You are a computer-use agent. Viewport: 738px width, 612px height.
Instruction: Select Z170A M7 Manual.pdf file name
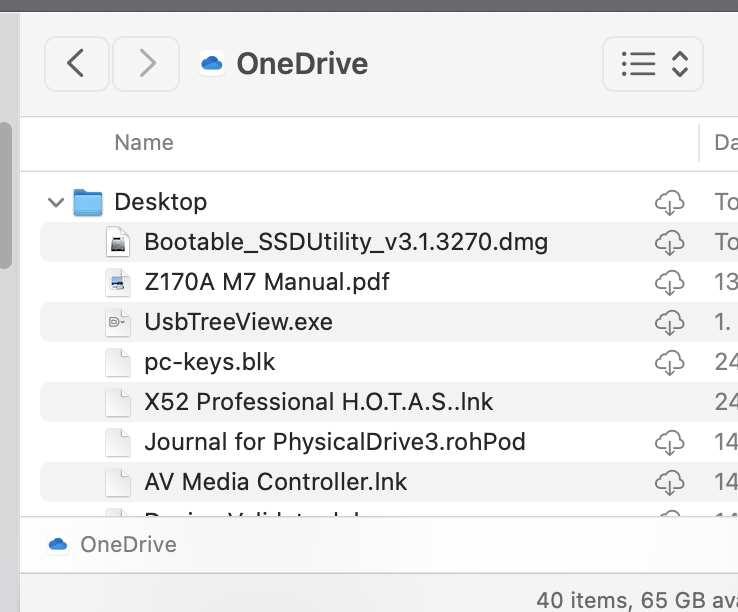267,282
